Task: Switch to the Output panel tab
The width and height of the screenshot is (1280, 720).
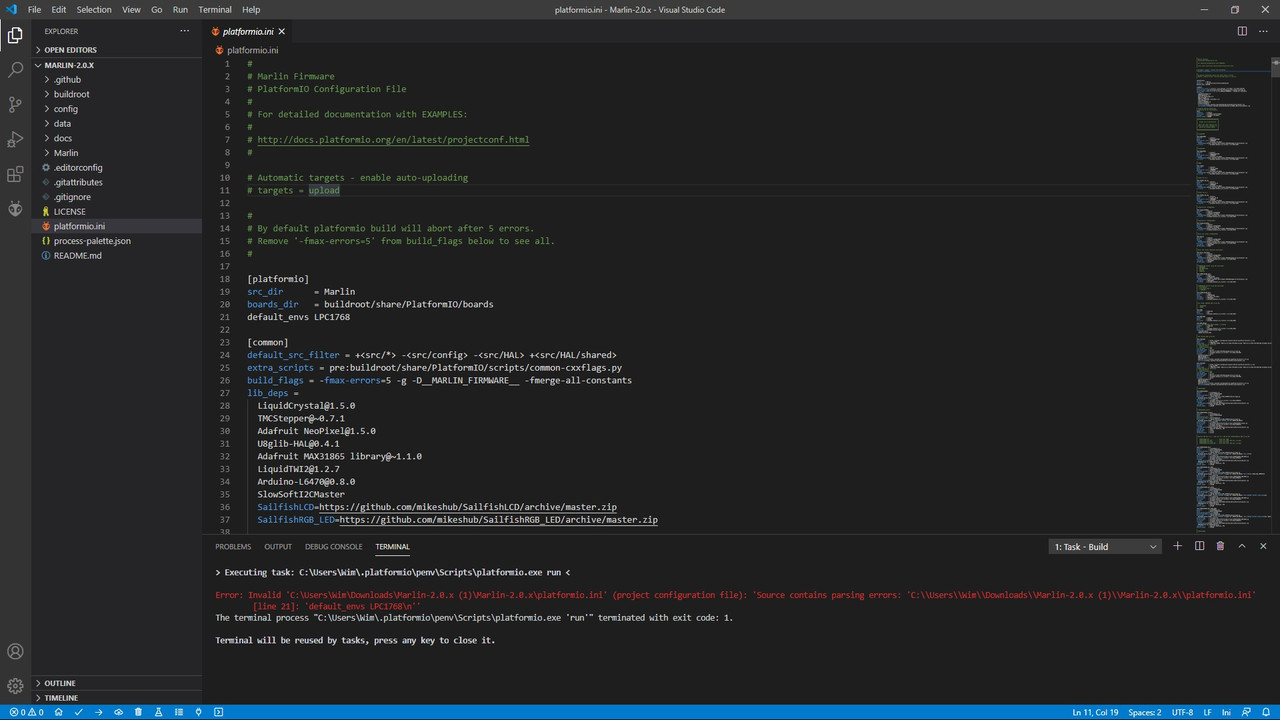Action: tap(278, 547)
